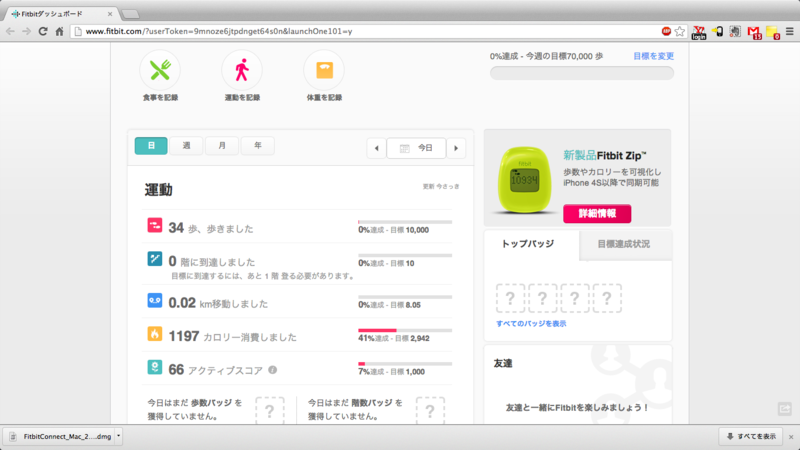Click the 階数バッジ placeholder box
This screenshot has width=800, height=450.
tap(430, 410)
